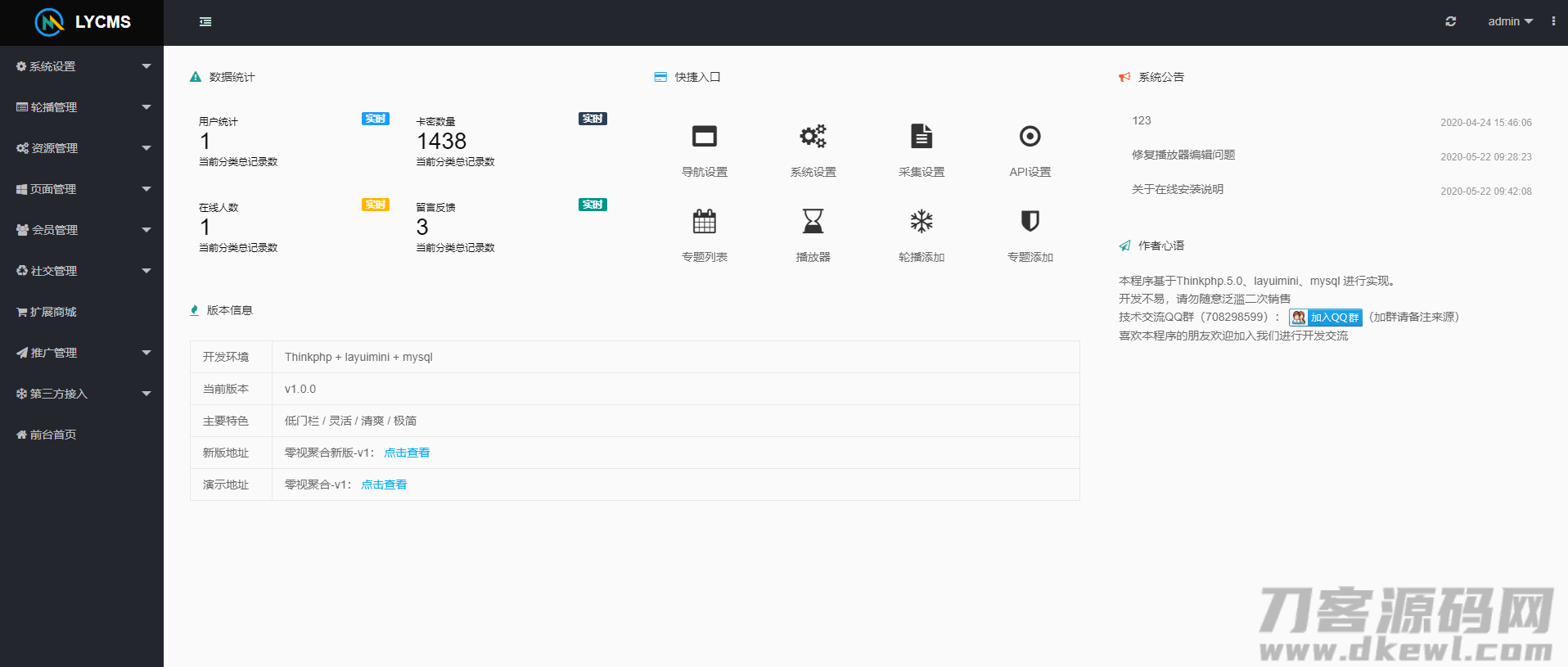
Task: Open the 修复播放器编辑问题 announcement
Action: pos(1183,155)
